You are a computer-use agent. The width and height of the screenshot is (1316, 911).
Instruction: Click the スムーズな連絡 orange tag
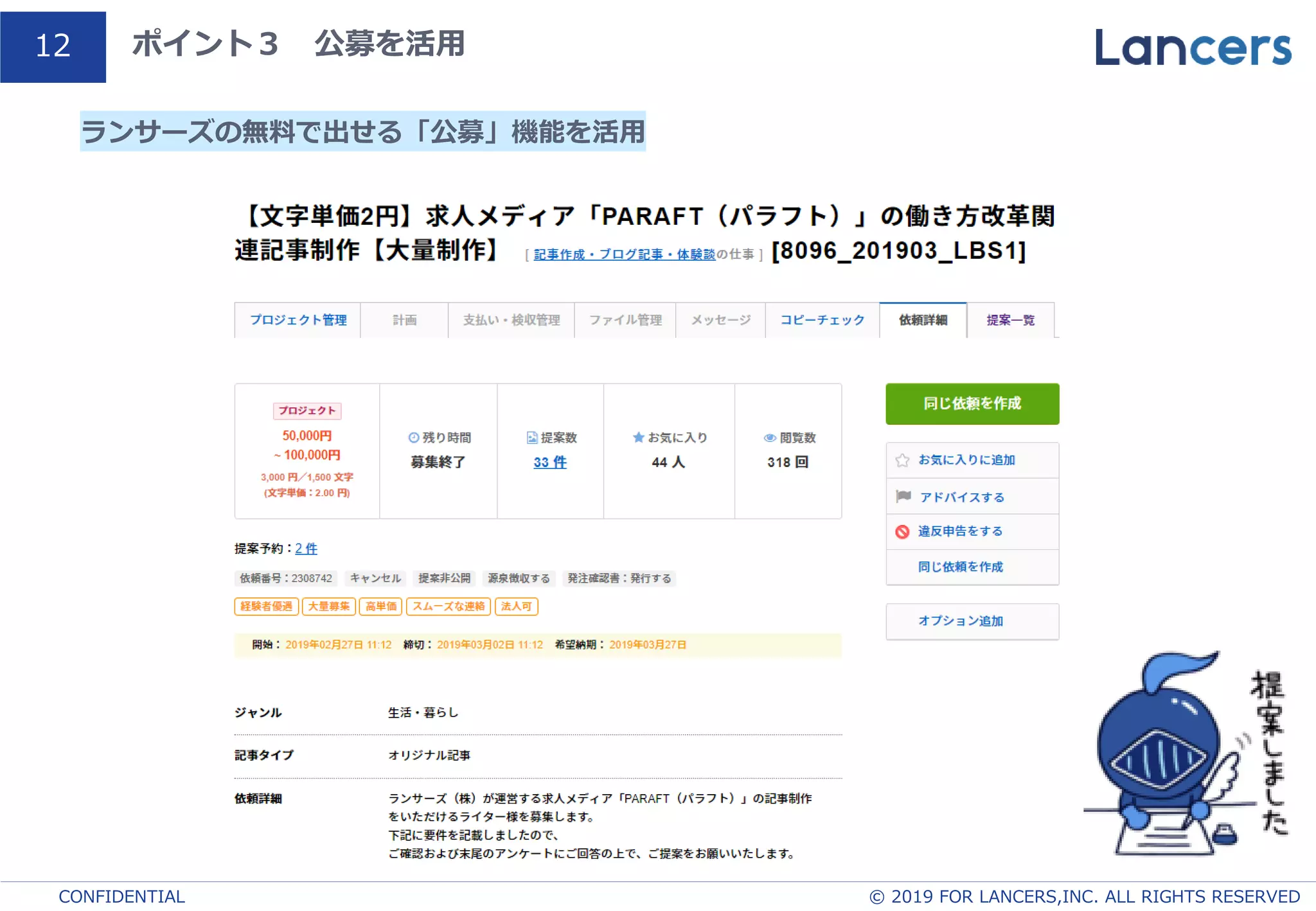[449, 606]
